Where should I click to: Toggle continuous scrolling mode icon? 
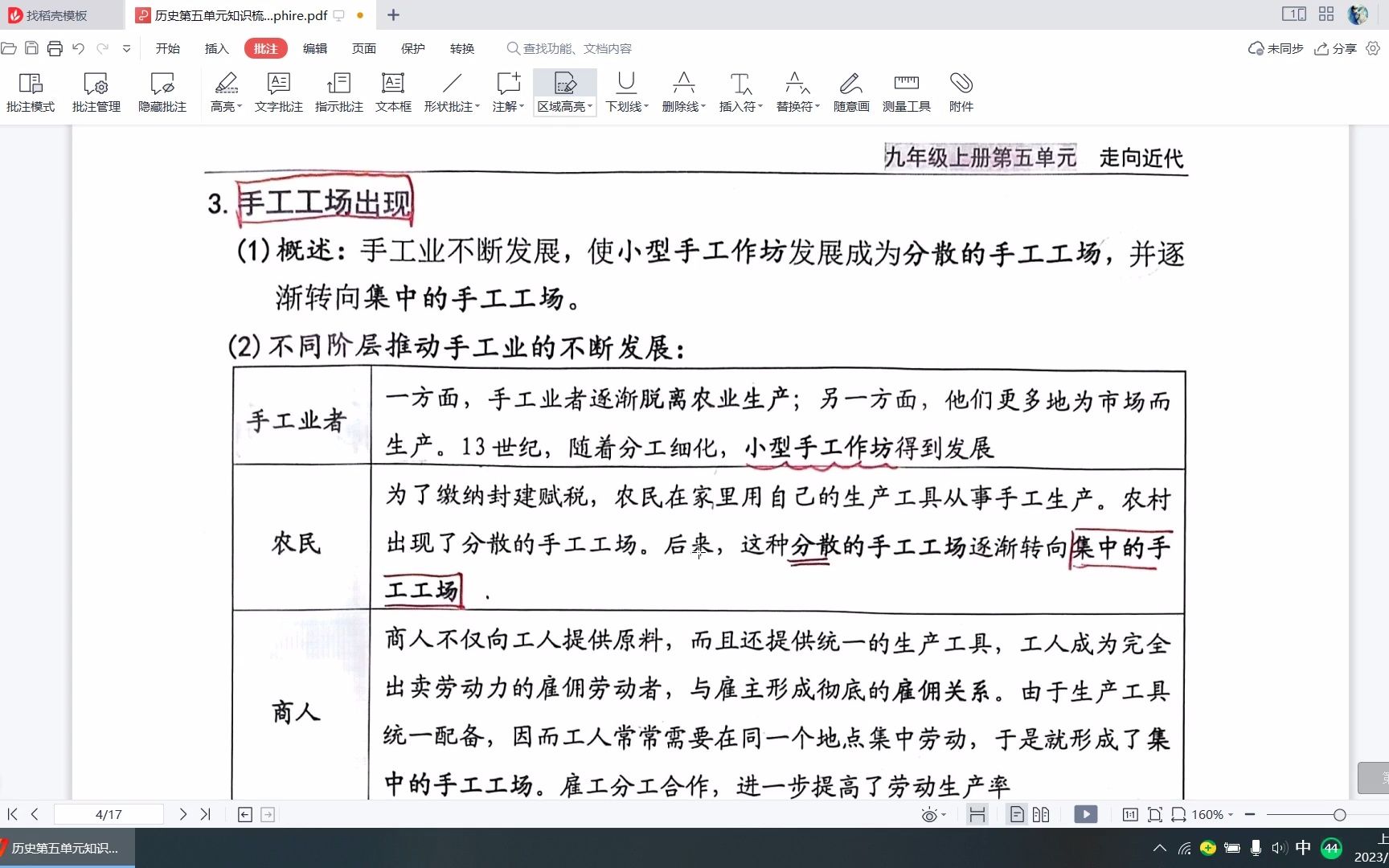(977, 814)
